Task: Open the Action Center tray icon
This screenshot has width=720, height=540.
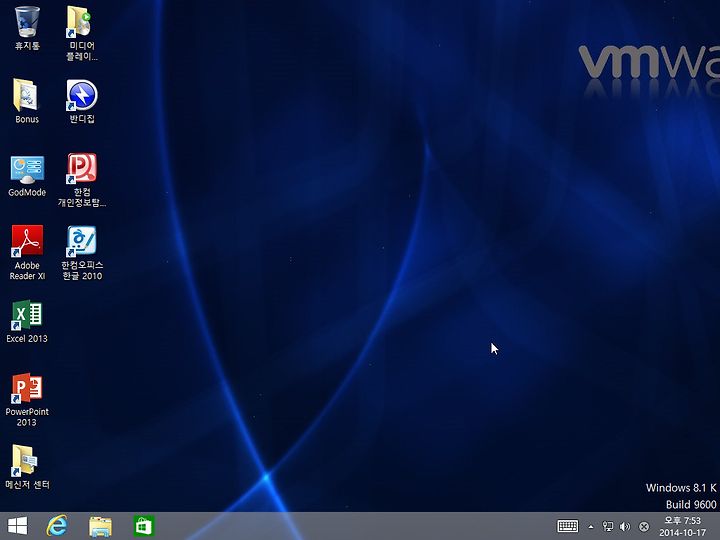Action: pos(644,527)
